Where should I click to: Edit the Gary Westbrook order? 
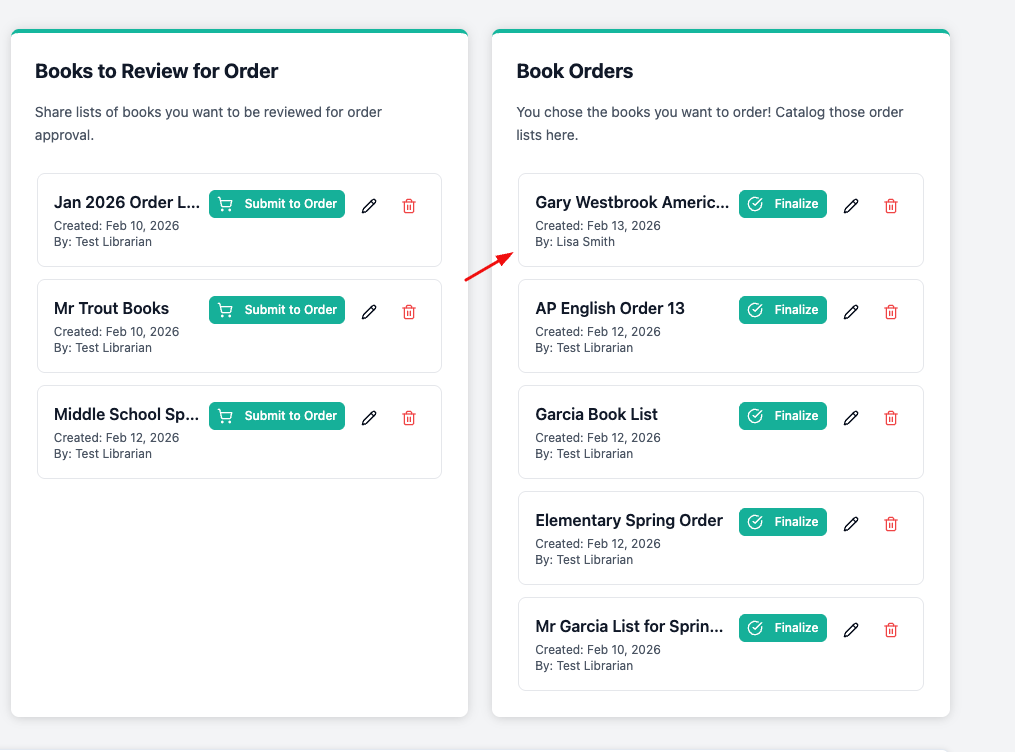coord(851,206)
